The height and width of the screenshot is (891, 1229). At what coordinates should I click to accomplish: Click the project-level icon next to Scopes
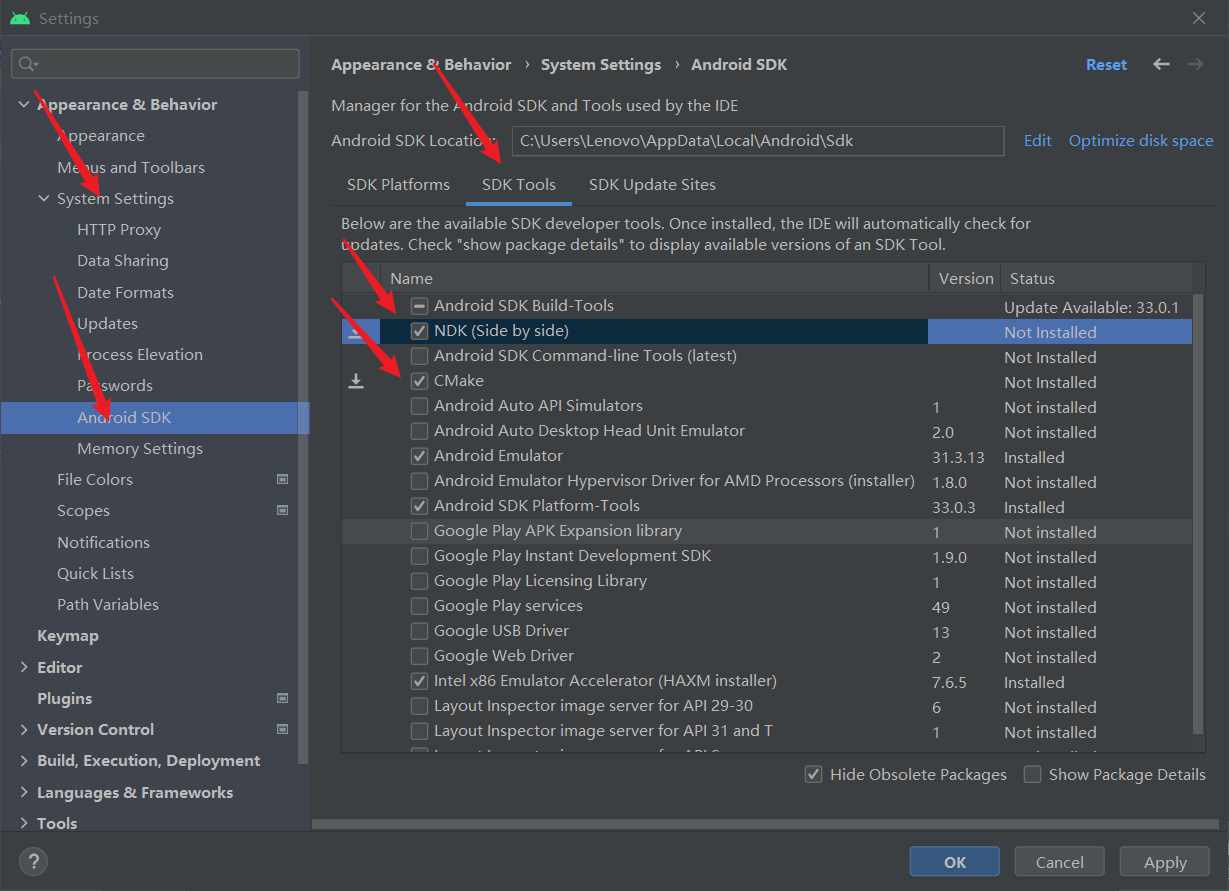coord(283,510)
